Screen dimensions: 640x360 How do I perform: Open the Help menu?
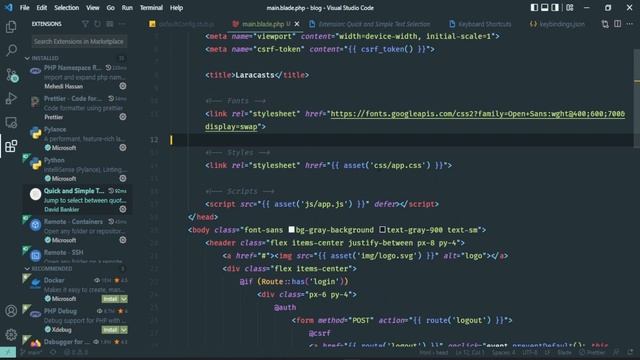[176, 7]
